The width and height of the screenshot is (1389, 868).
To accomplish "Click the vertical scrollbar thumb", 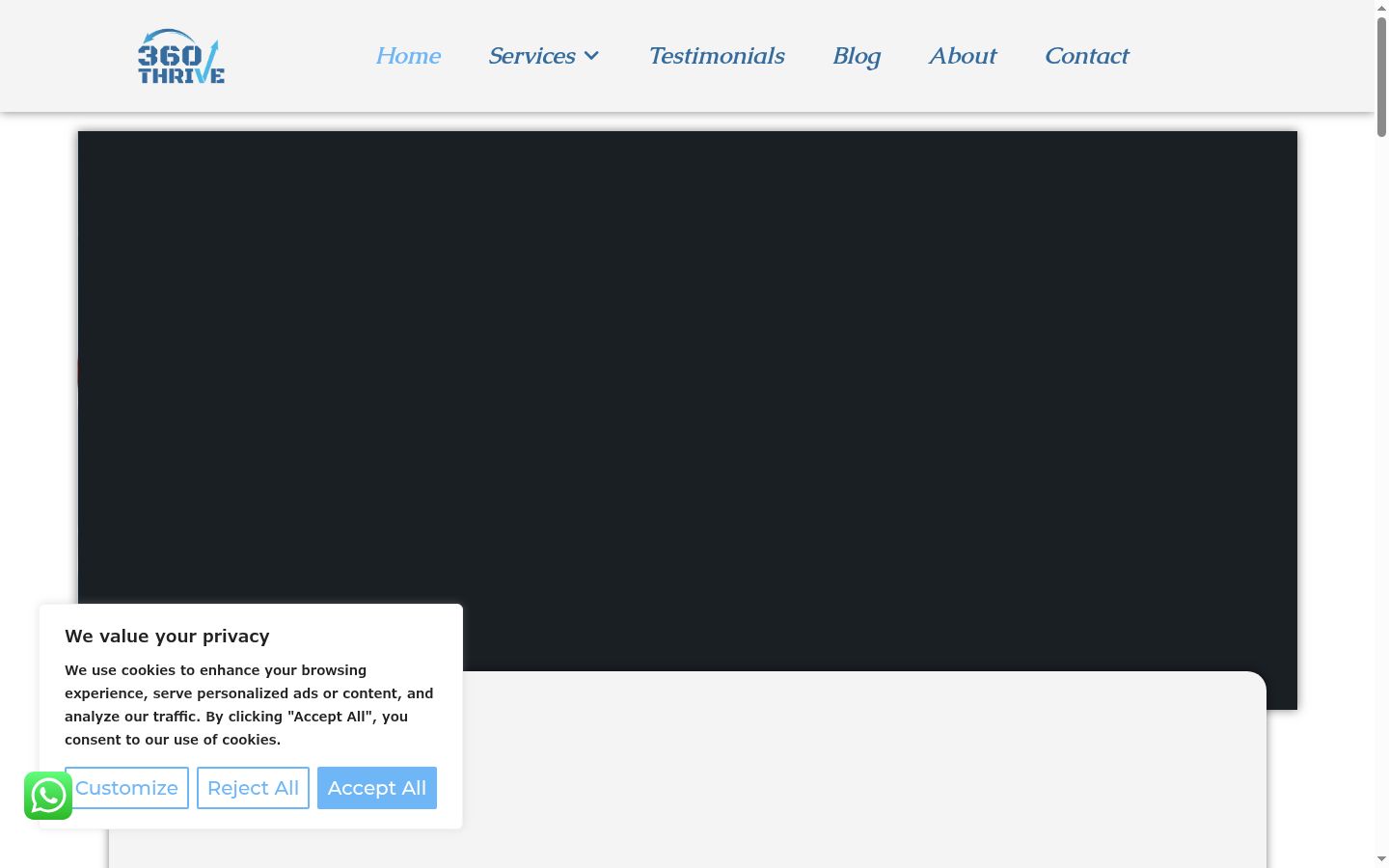I will tap(1381, 77).
